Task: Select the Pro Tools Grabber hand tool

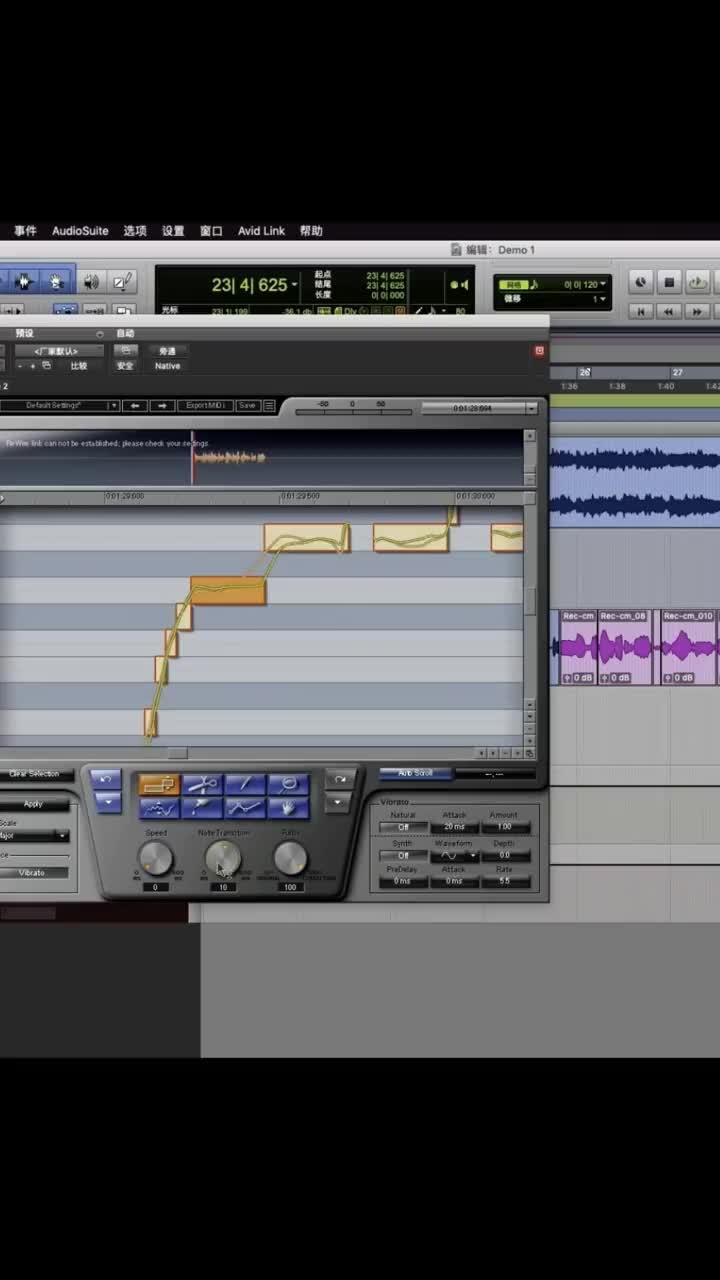Action: coord(57,282)
